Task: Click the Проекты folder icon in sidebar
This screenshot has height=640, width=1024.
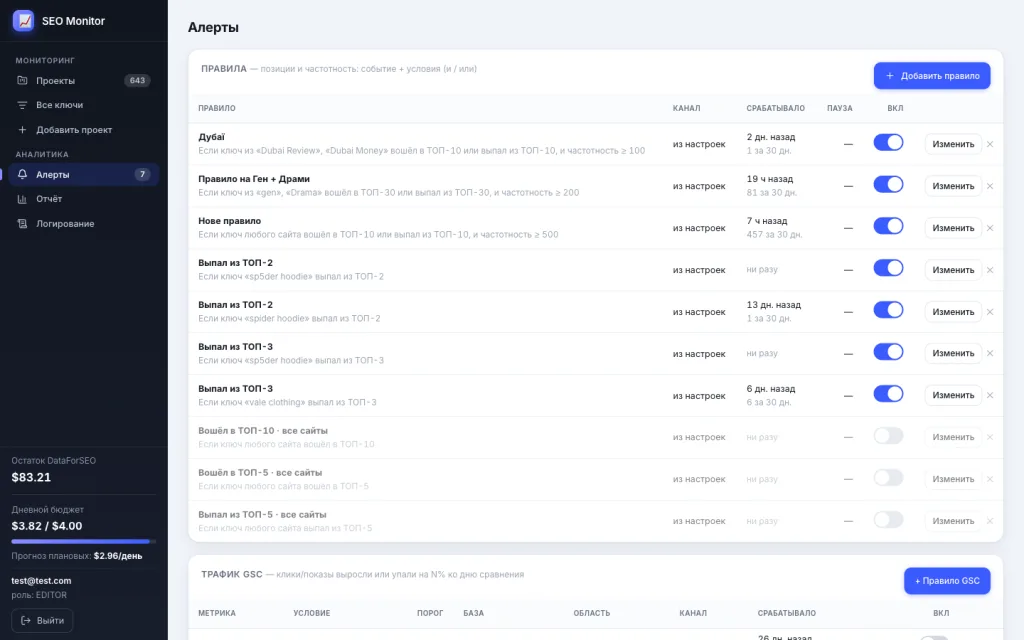Action: click(x=22, y=80)
